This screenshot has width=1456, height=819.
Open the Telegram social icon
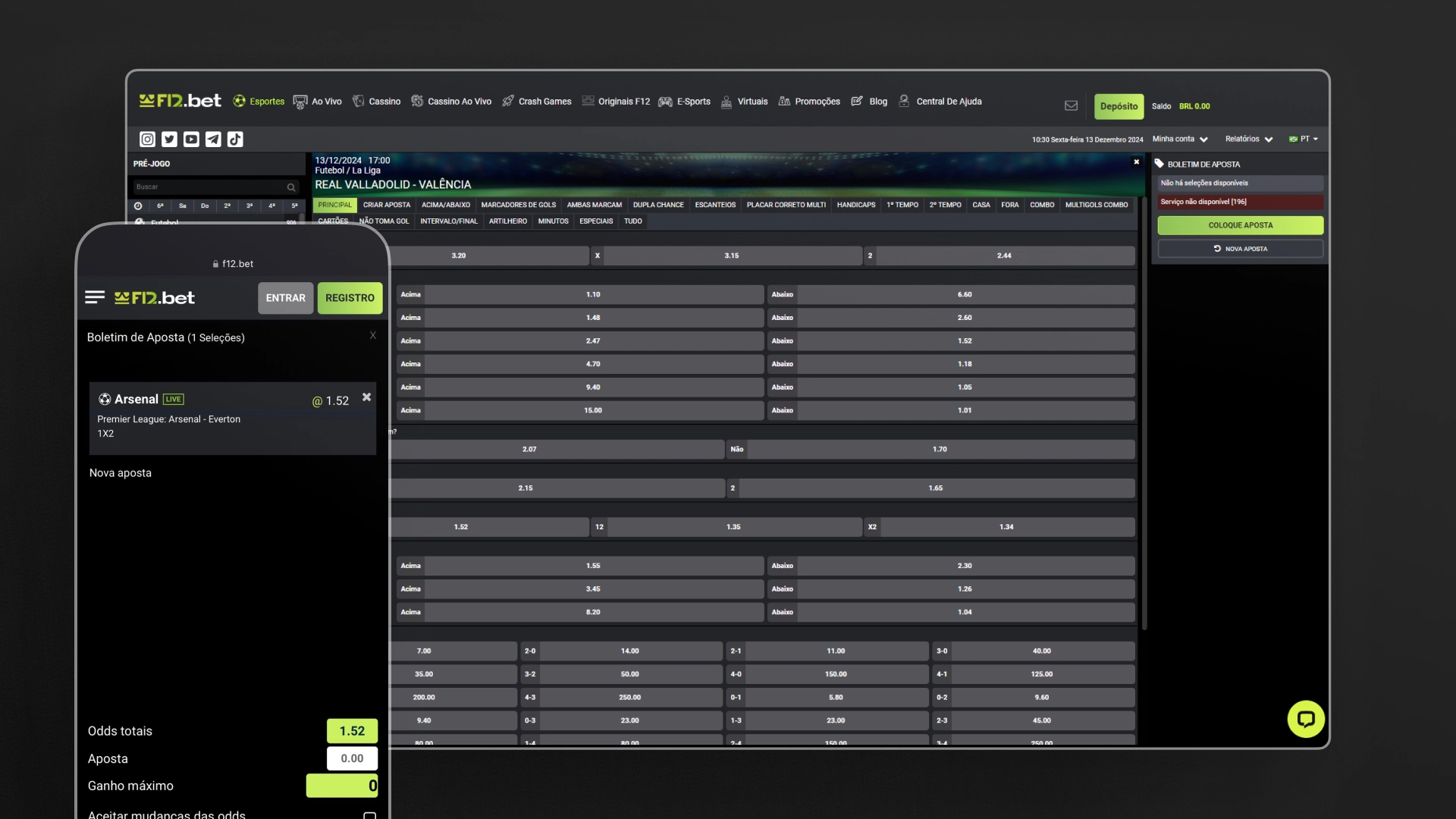click(x=213, y=140)
